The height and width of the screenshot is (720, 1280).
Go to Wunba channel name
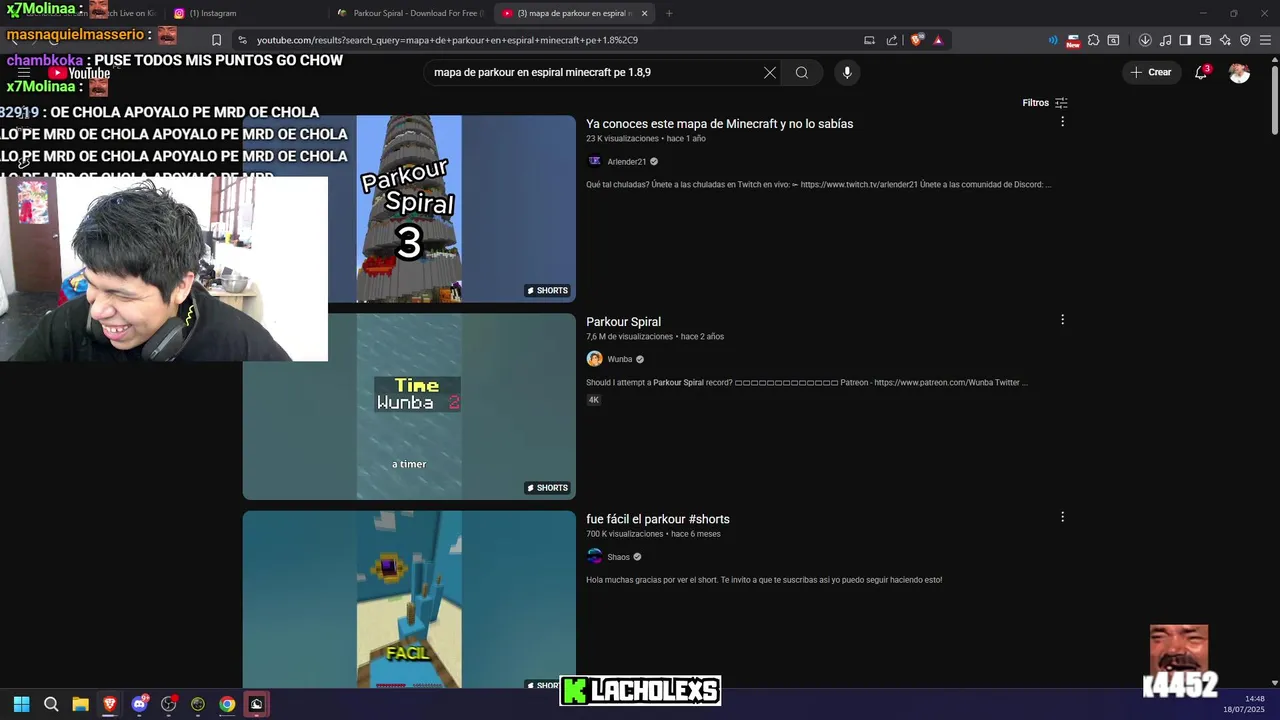click(619, 359)
